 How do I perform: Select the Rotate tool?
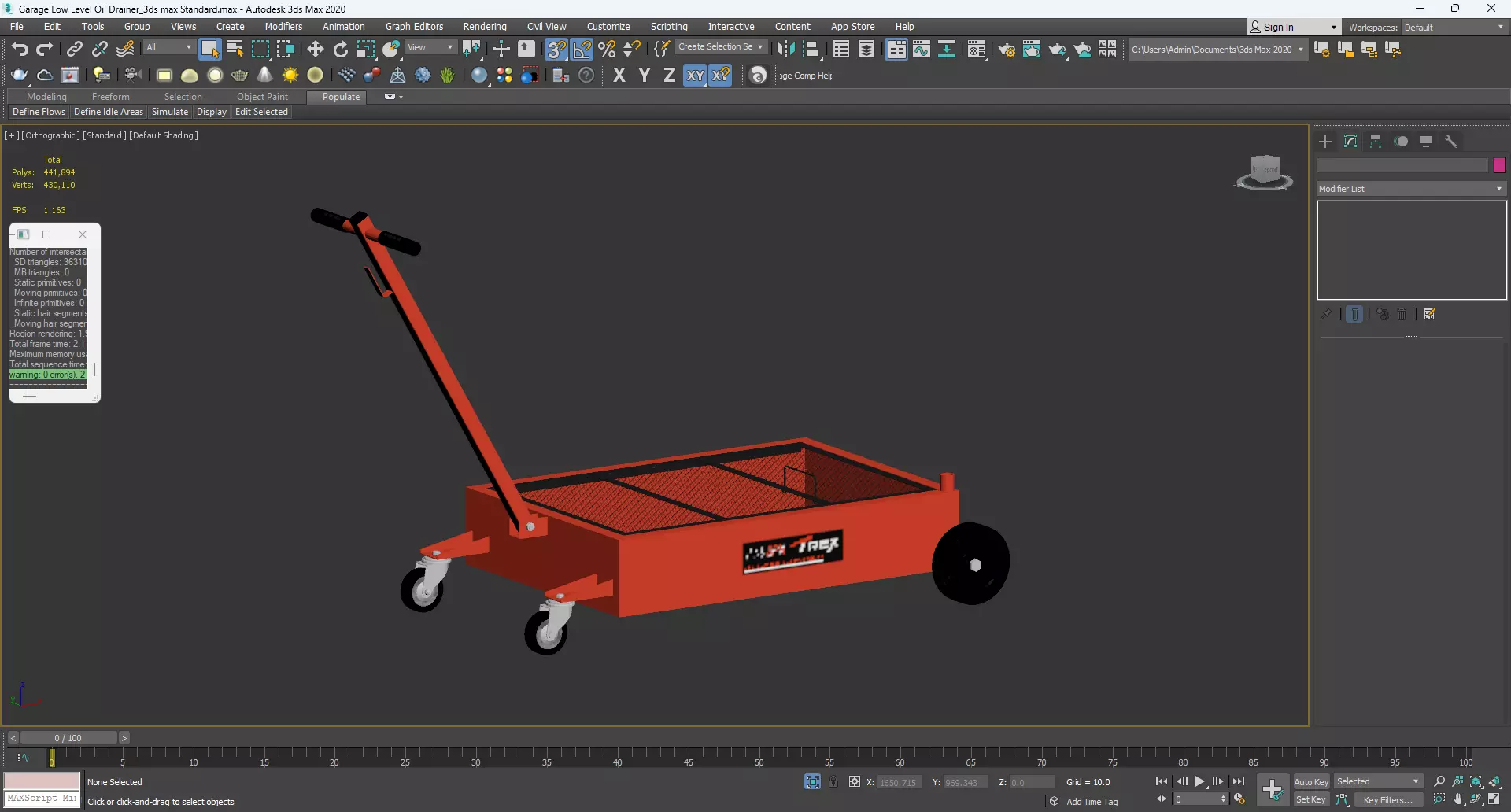tap(341, 50)
